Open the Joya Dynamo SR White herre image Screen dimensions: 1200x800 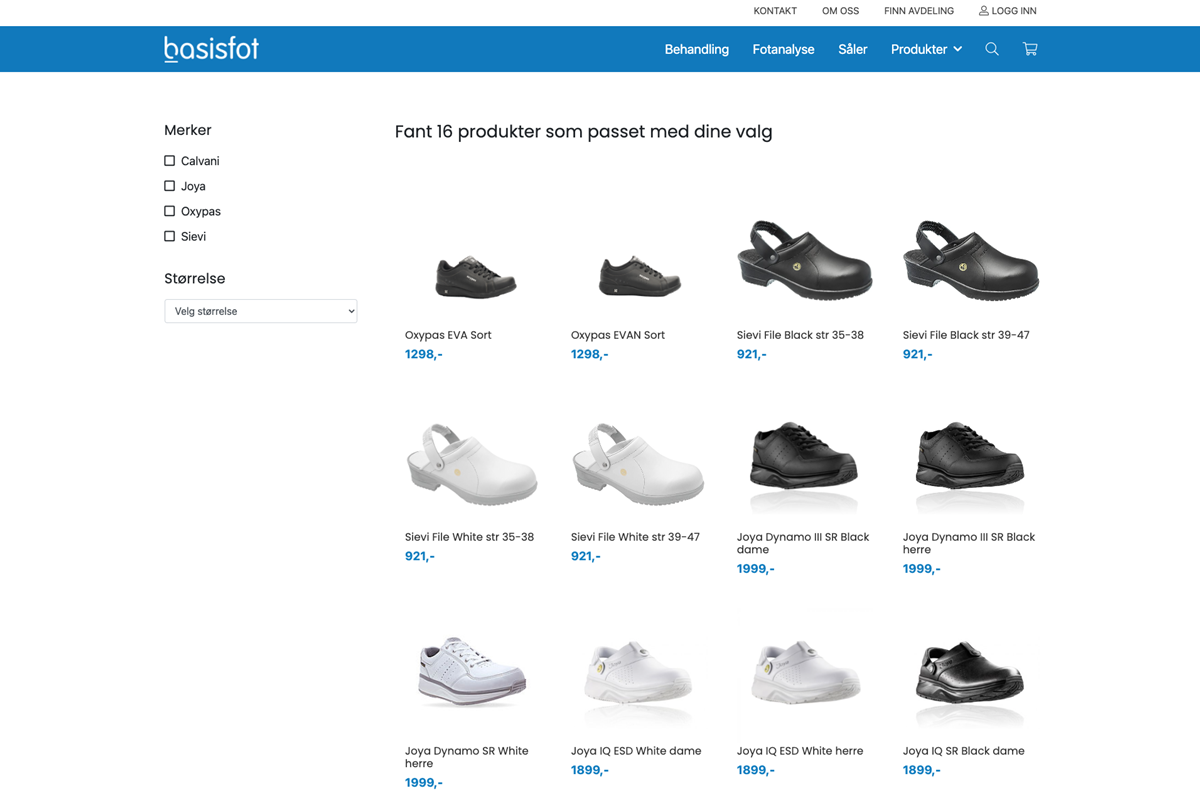pos(472,672)
